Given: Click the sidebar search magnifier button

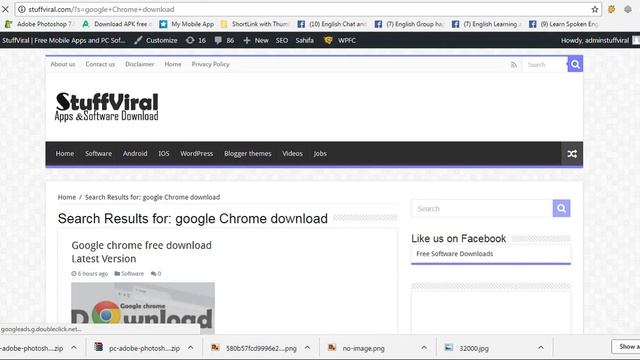Looking at the screenshot, I should [562, 209].
